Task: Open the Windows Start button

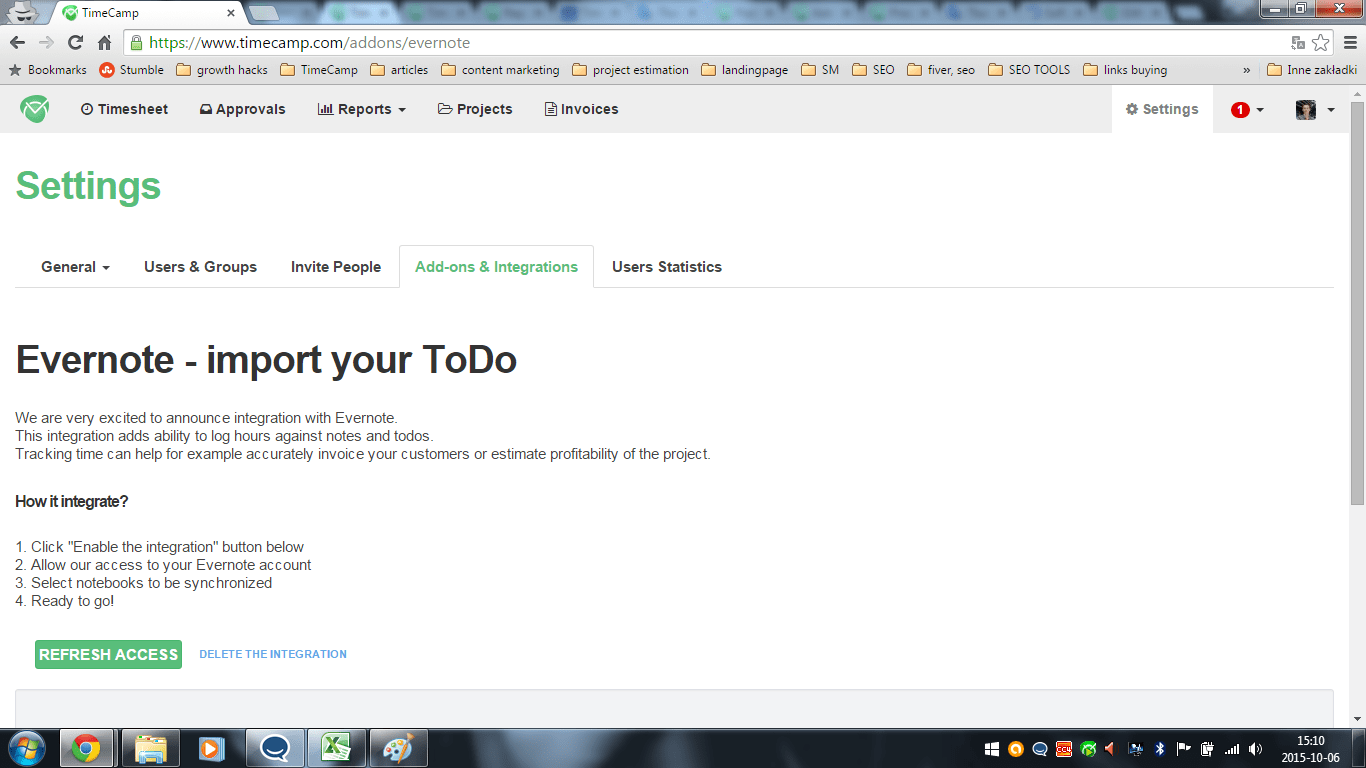Action: [26, 748]
